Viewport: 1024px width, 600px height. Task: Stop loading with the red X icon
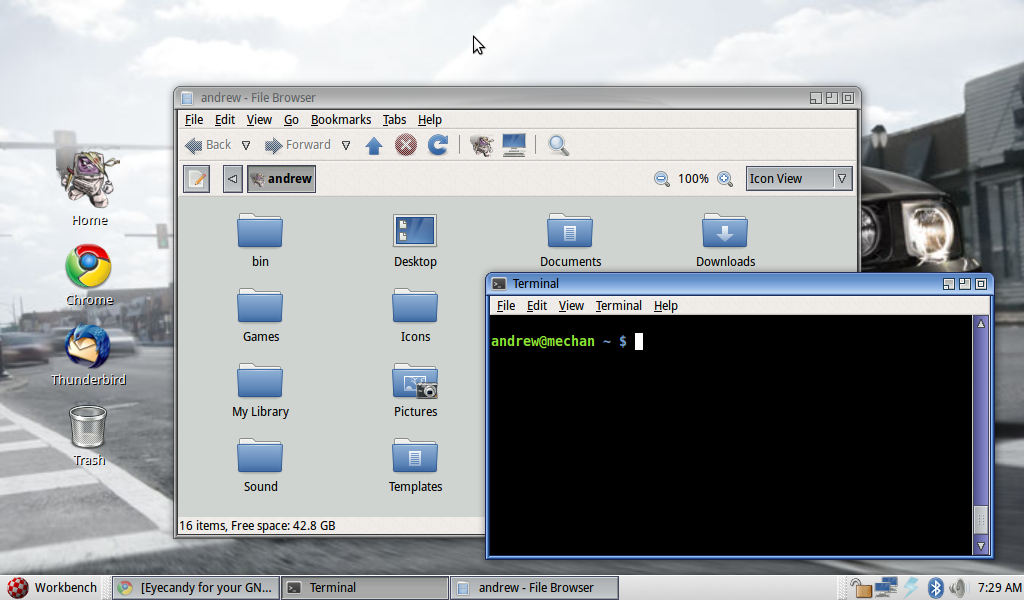pos(406,145)
